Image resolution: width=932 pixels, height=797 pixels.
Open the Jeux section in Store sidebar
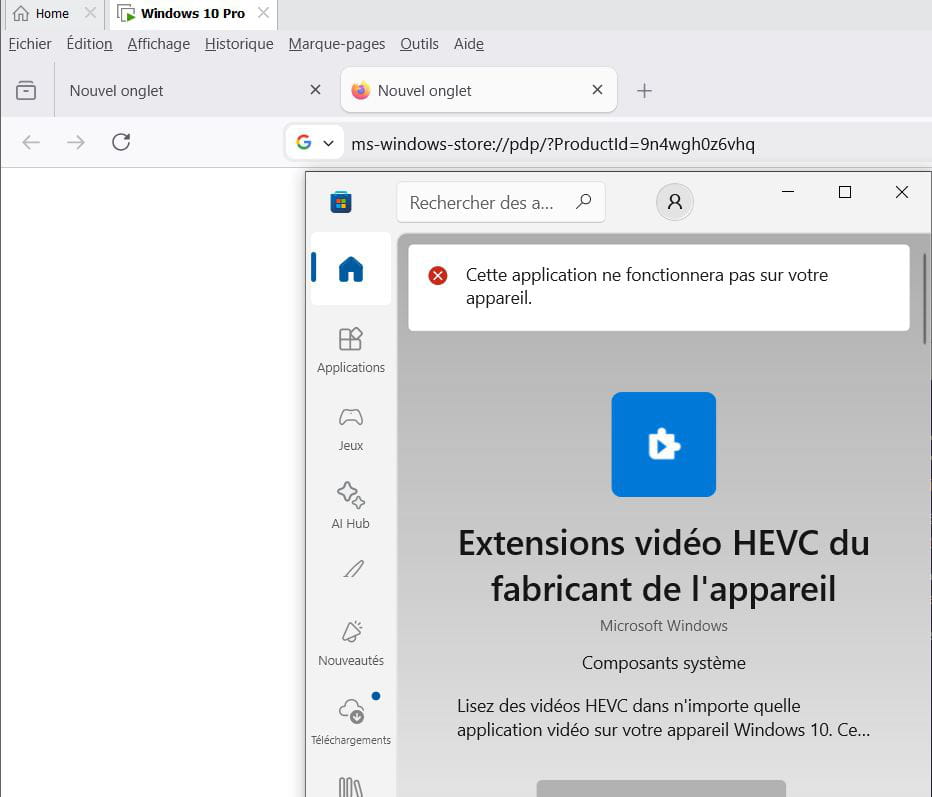coord(351,430)
